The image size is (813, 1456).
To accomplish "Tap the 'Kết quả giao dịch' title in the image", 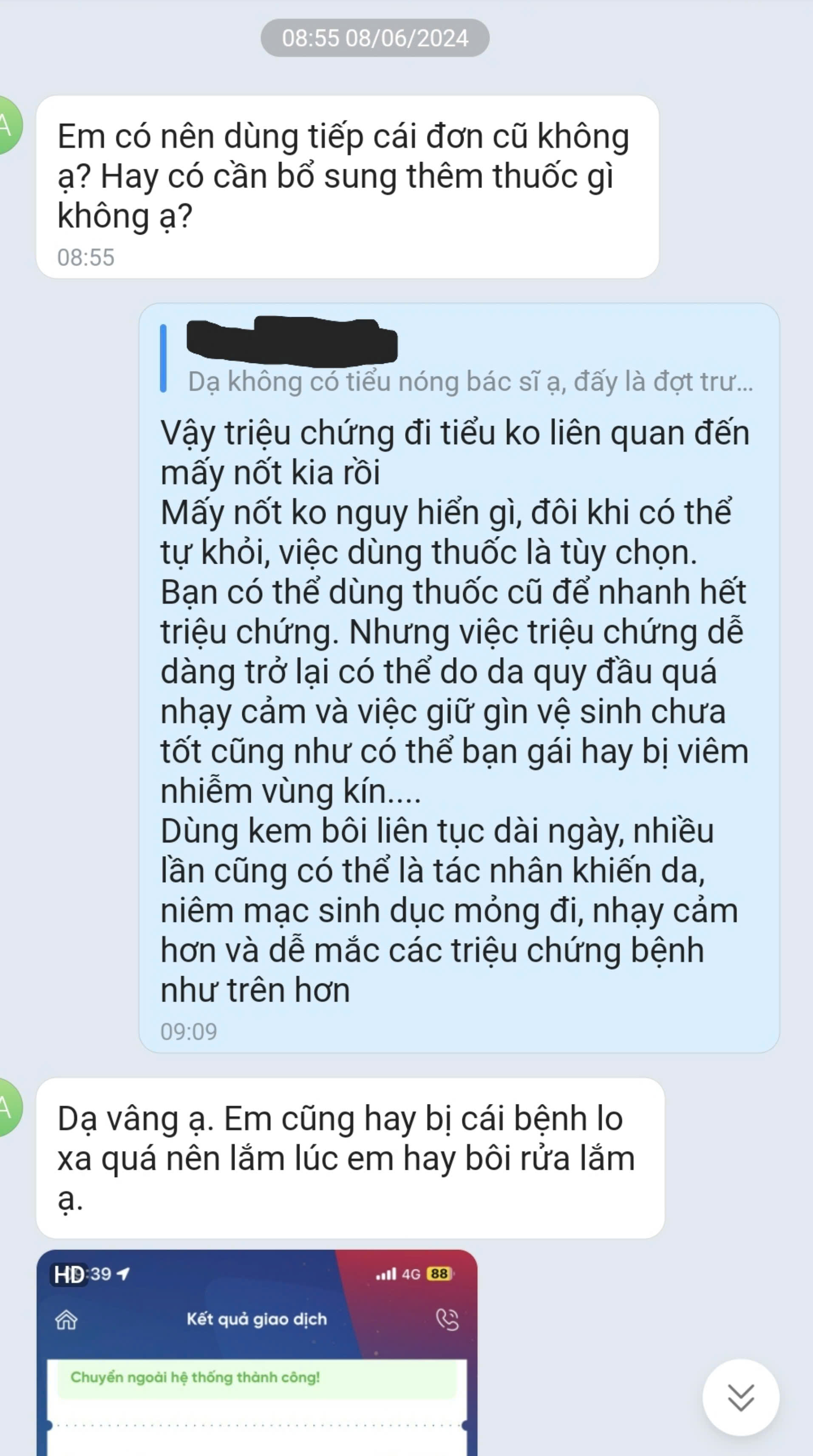I will (257, 1319).
